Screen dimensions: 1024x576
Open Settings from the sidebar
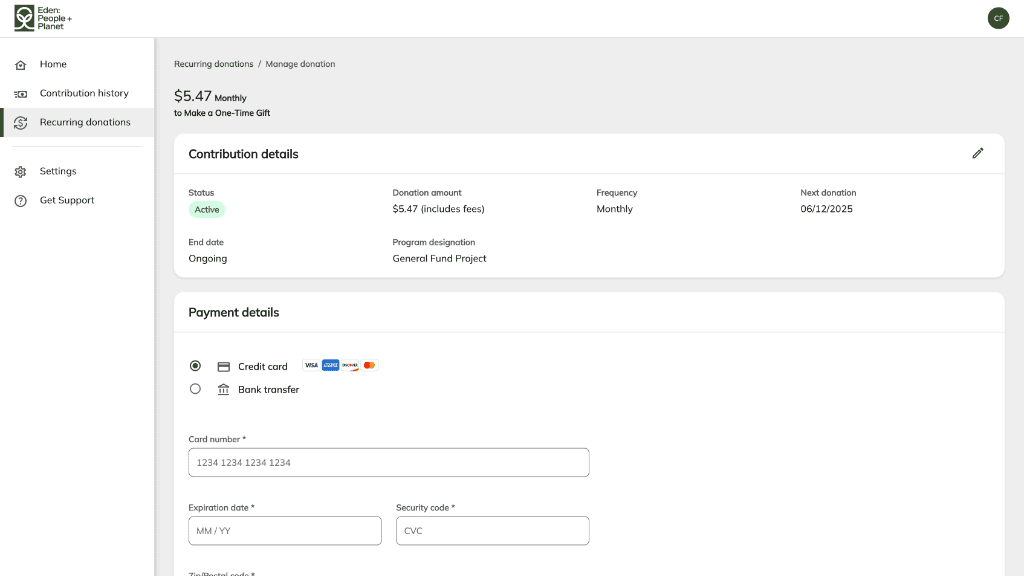pyautogui.click(x=58, y=171)
